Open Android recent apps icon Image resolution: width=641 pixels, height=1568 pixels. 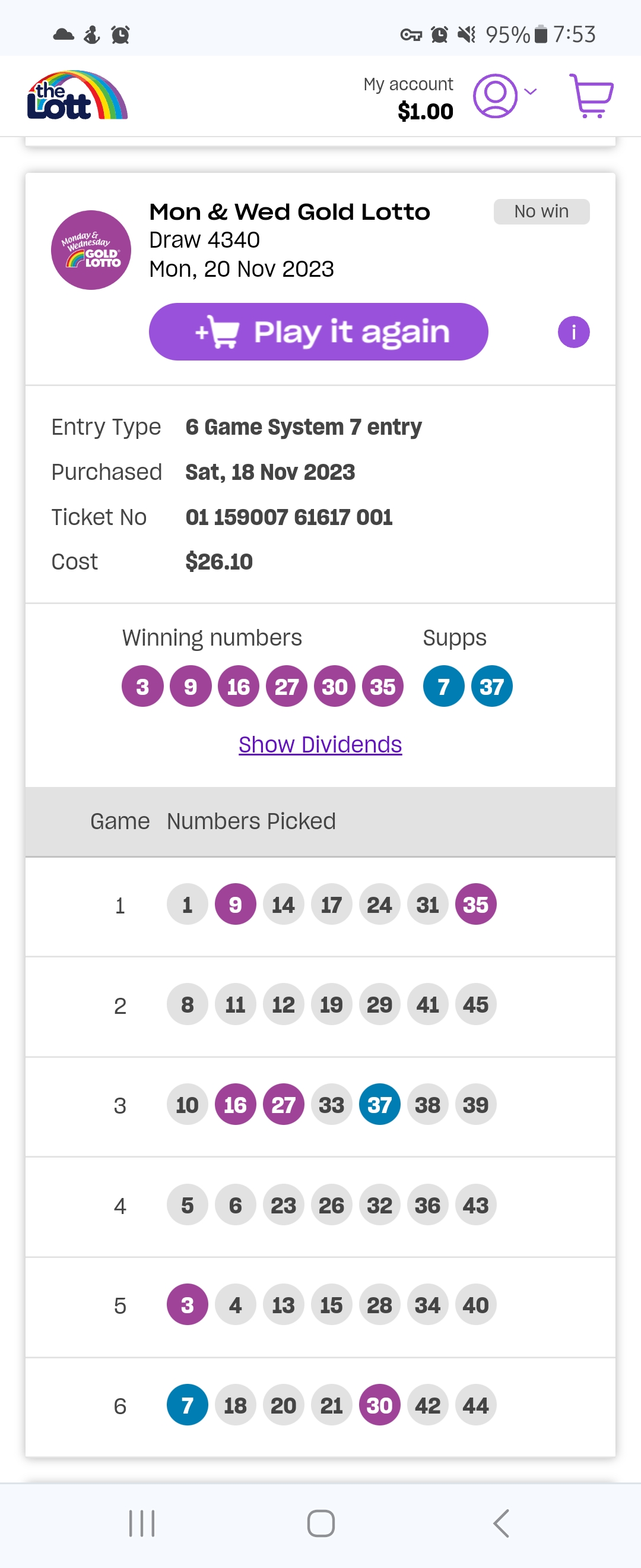coord(142,1523)
